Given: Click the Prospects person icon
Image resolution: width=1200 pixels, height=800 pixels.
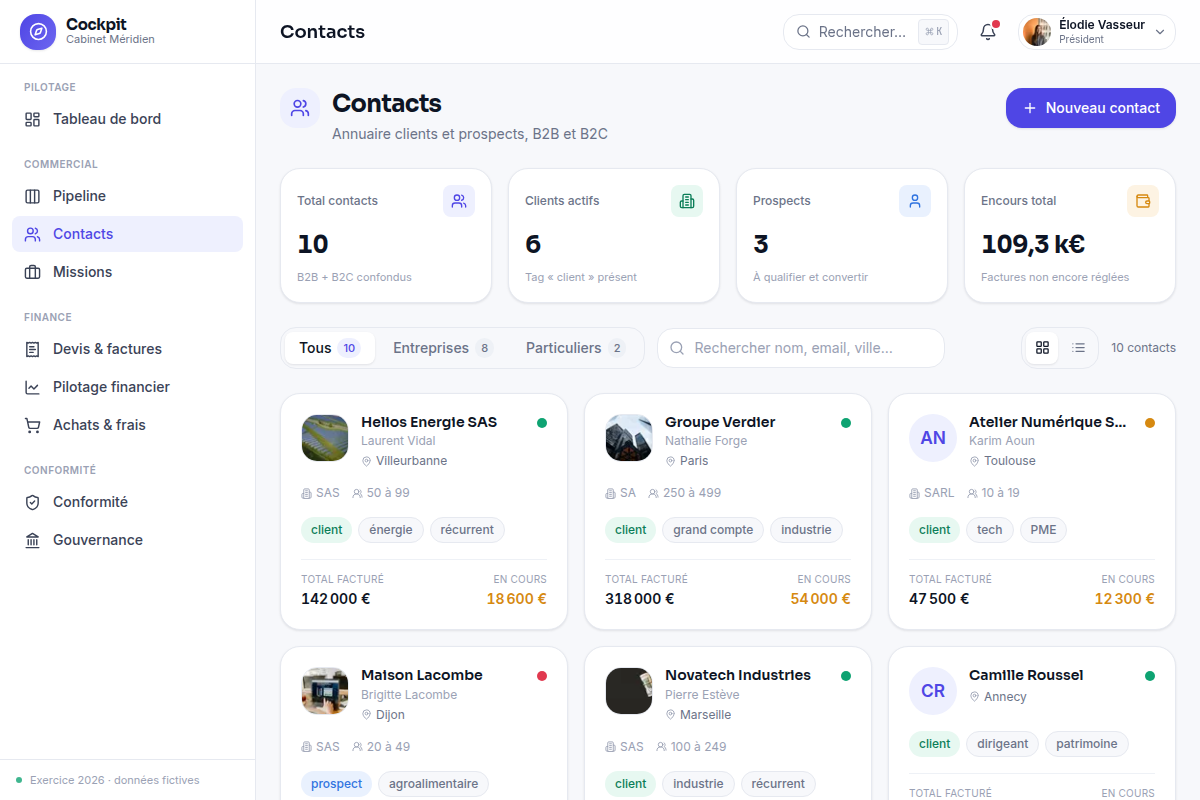Looking at the screenshot, I should tap(915, 201).
